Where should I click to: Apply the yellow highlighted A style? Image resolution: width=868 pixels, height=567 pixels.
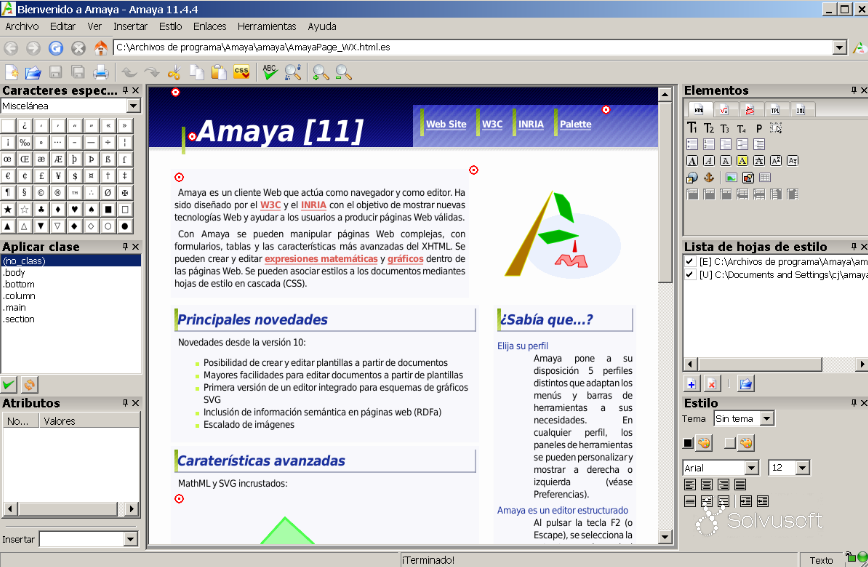[742, 161]
